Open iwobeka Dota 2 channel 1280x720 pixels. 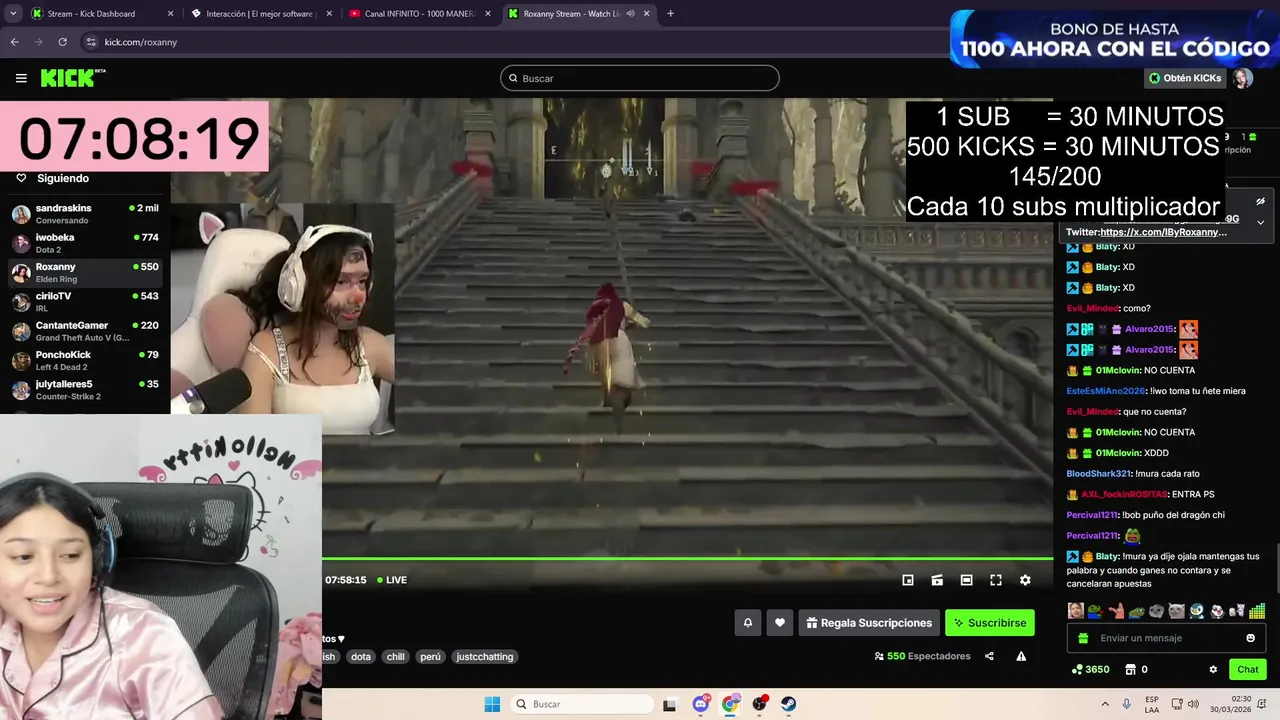click(x=85, y=243)
